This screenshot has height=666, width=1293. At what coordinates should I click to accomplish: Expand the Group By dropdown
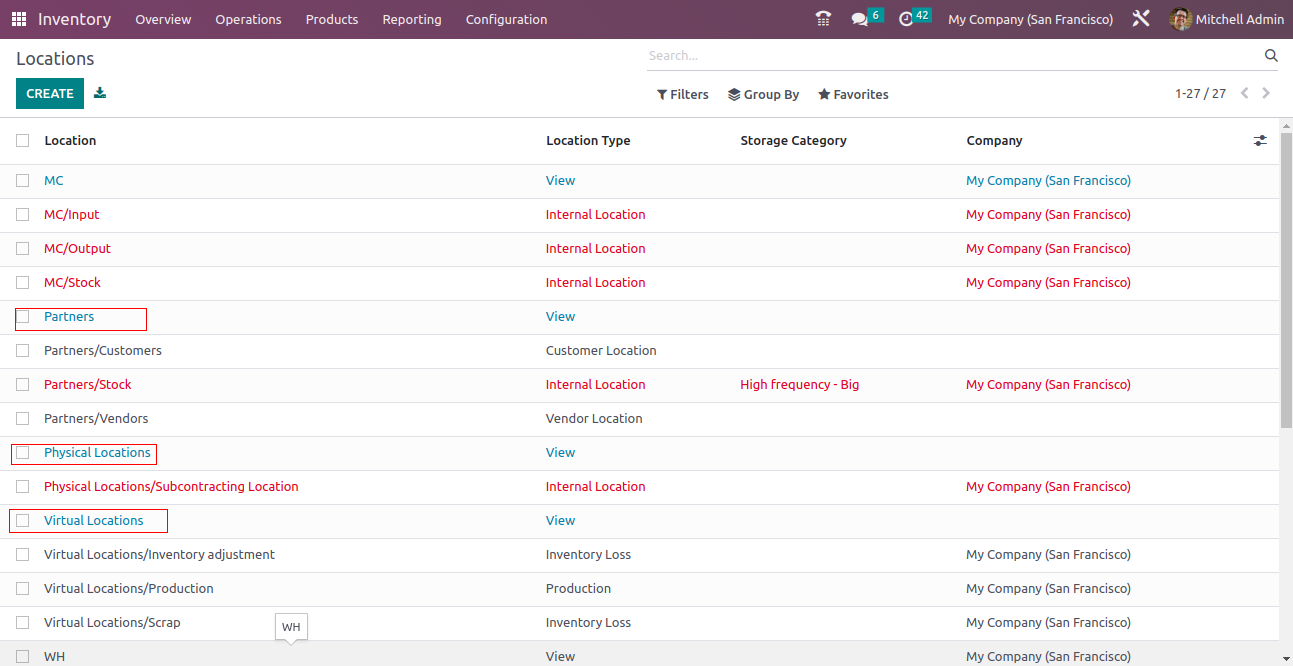pyautogui.click(x=763, y=95)
